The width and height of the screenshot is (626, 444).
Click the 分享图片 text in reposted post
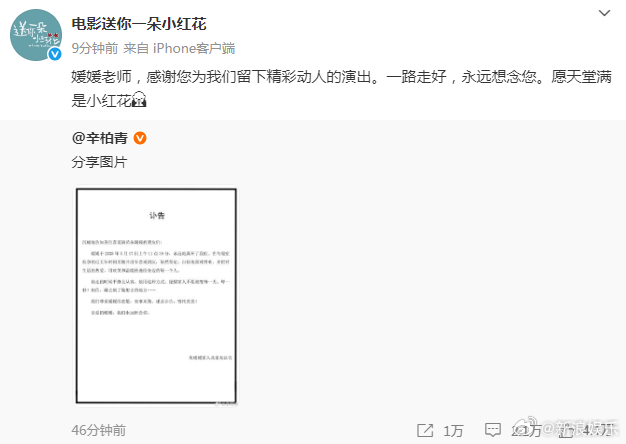coord(99,162)
